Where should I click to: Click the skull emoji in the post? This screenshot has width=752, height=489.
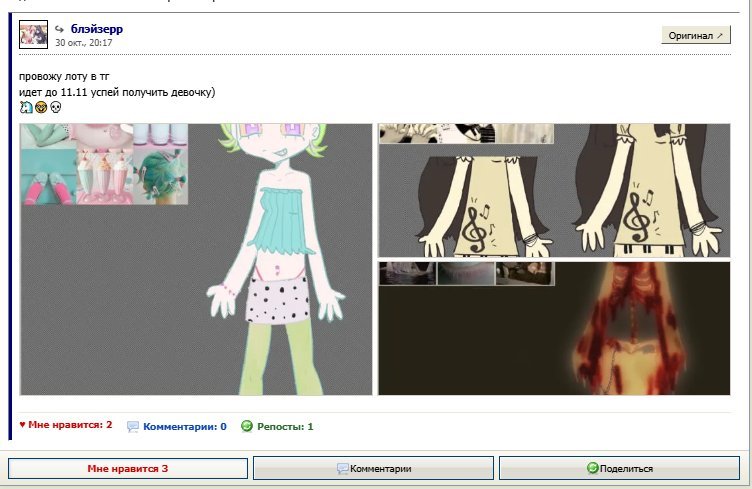point(56,107)
